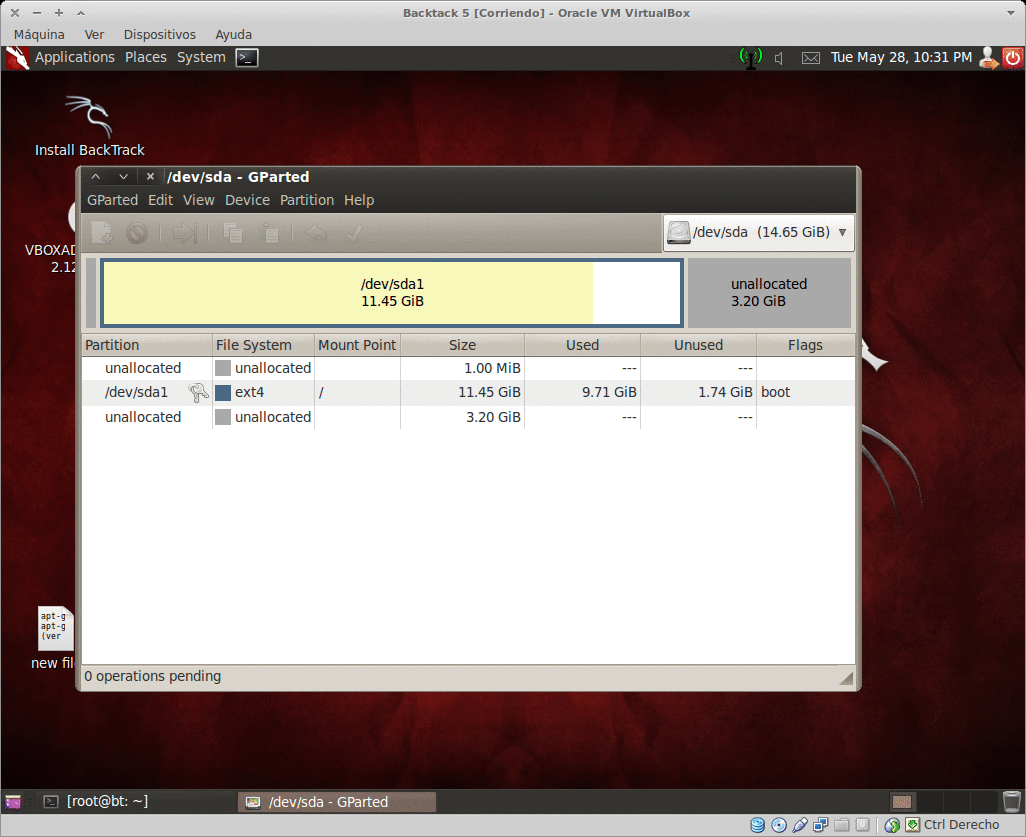
Task: Click the VirtualBox USB devices status icon
Action: tap(800, 825)
